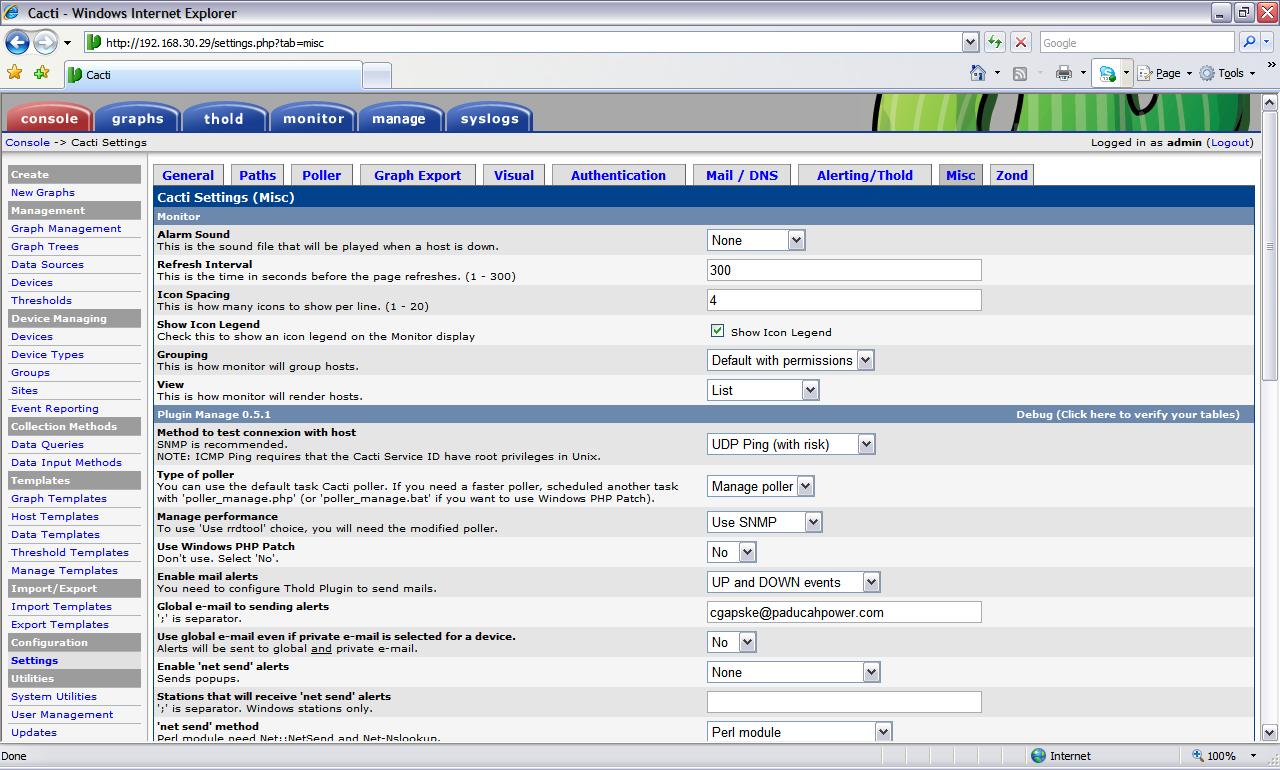Click the browser Forward arrow button
Image resolution: width=1280 pixels, height=770 pixels.
45,42
